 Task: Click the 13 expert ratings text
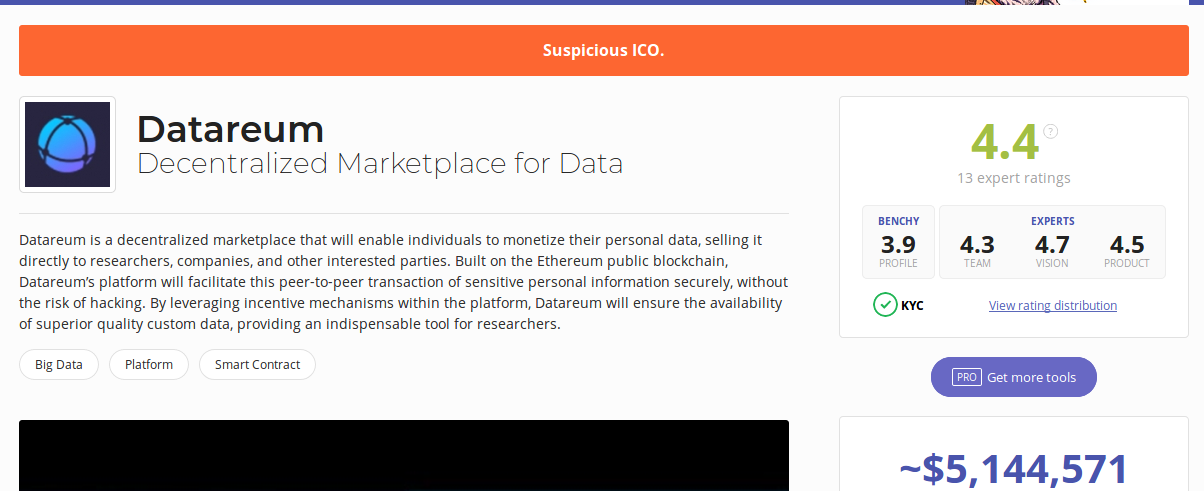1014,178
